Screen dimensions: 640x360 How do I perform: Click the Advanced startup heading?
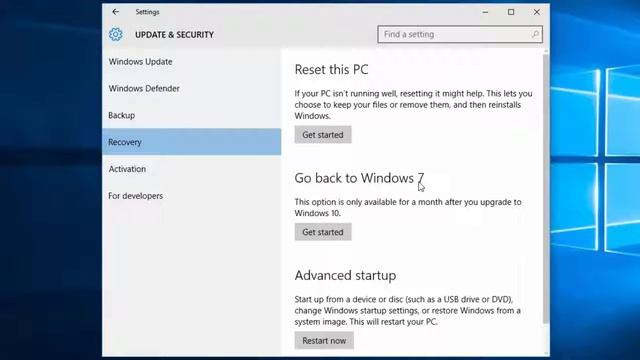click(x=345, y=276)
